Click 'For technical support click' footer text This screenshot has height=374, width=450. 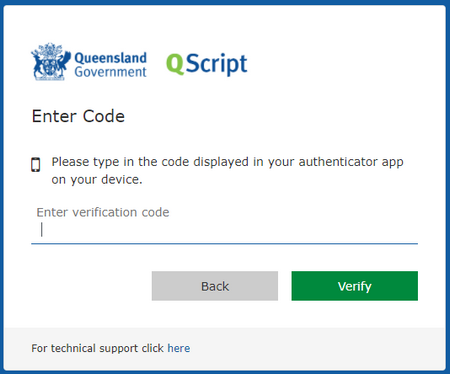97,348
